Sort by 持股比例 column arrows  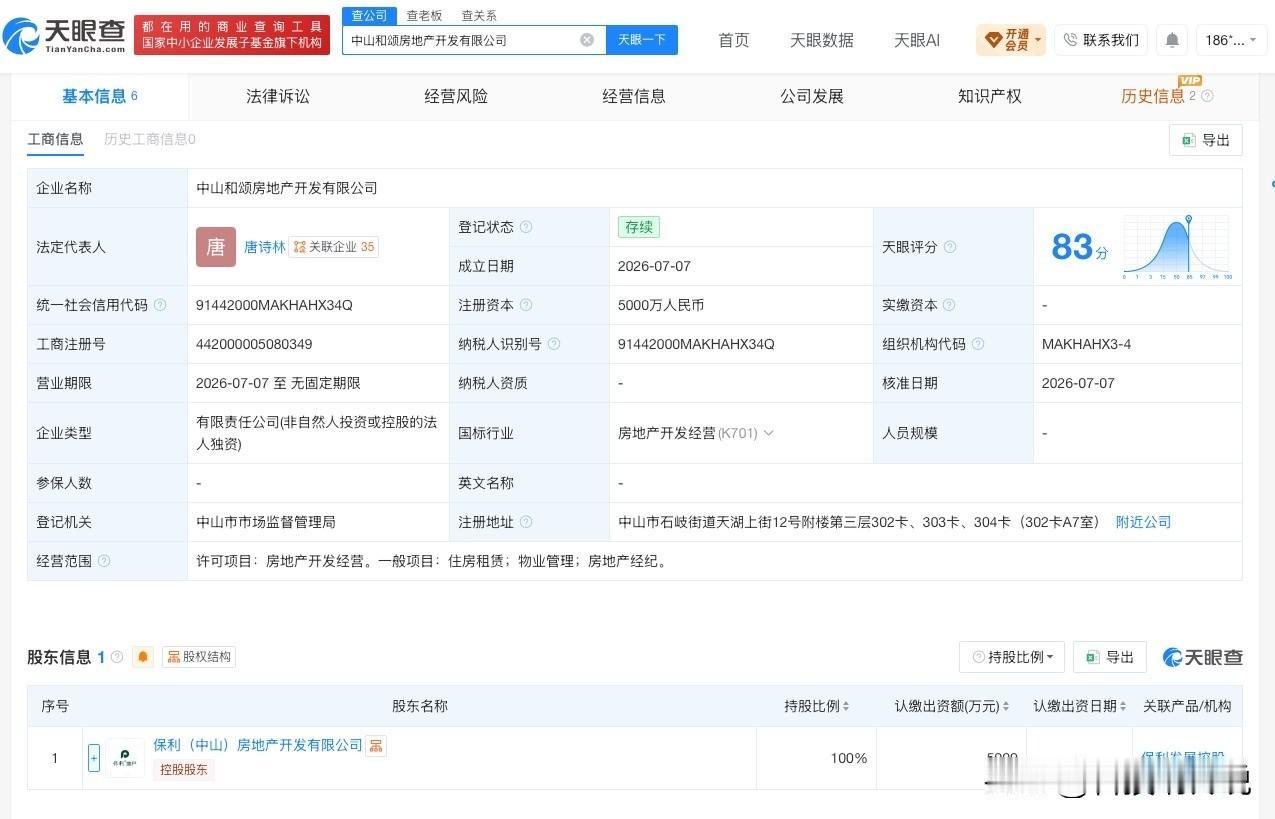click(x=846, y=706)
